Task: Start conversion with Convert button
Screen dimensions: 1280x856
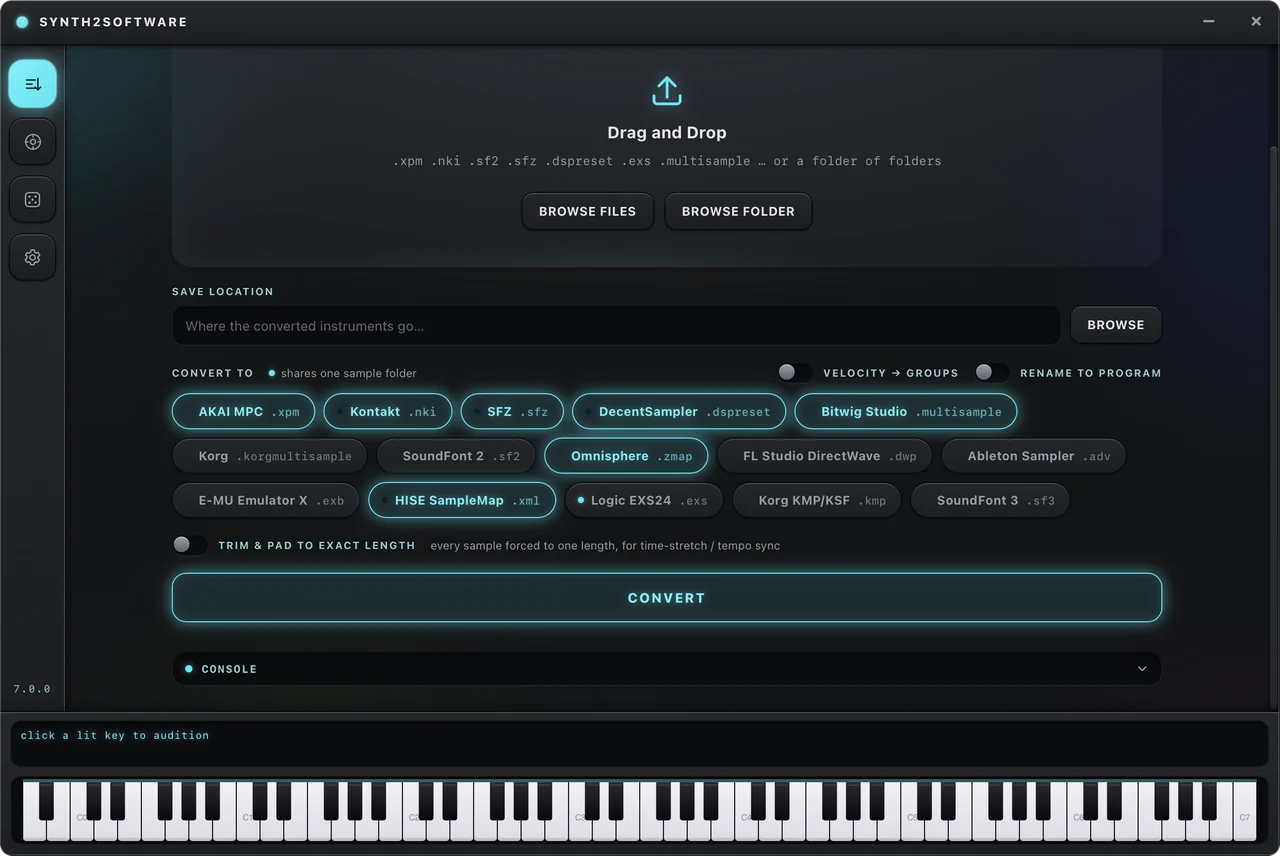Action: pyautogui.click(x=667, y=598)
